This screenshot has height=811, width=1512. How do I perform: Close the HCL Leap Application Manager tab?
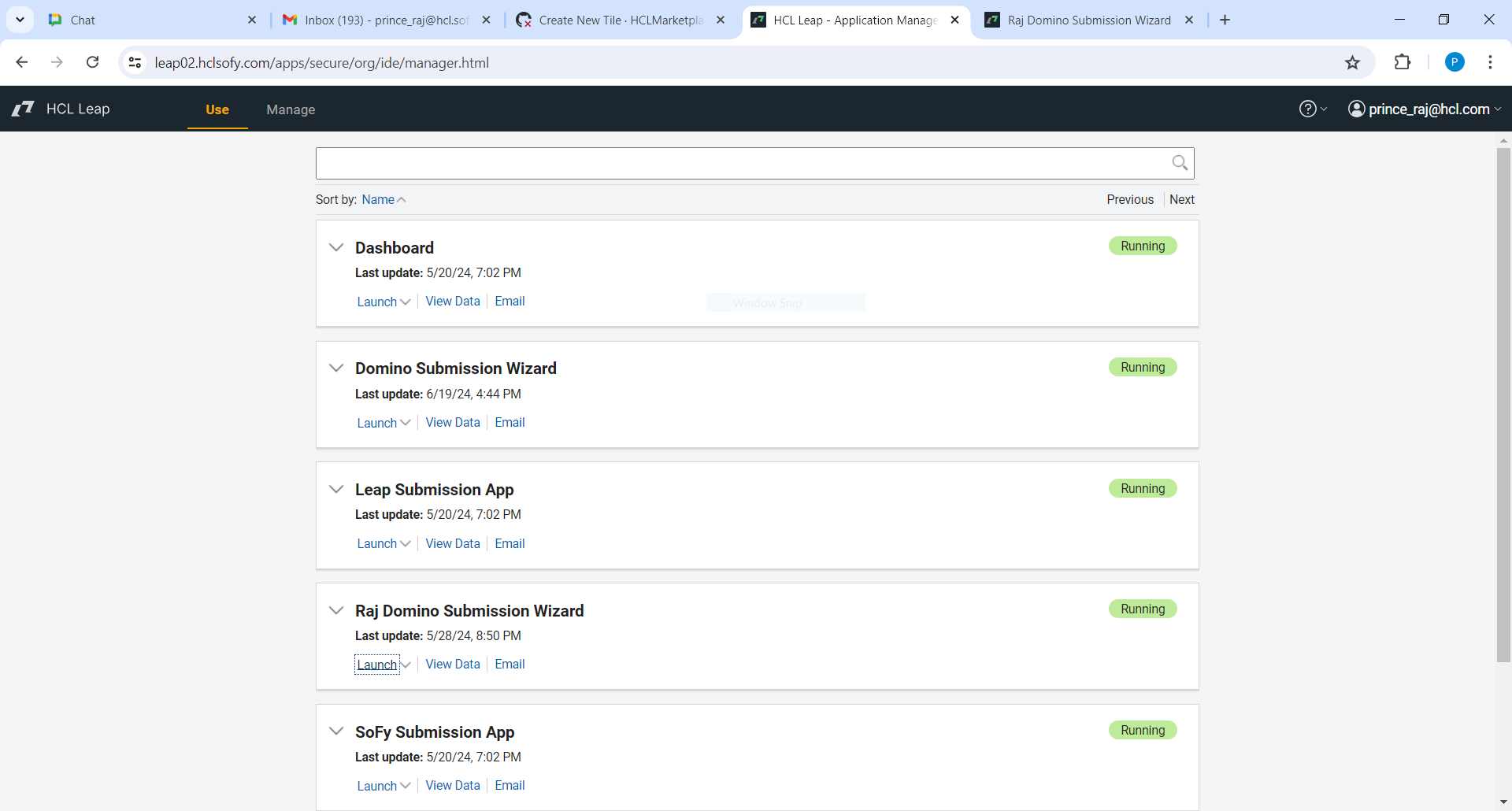click(x=954, y=20)
